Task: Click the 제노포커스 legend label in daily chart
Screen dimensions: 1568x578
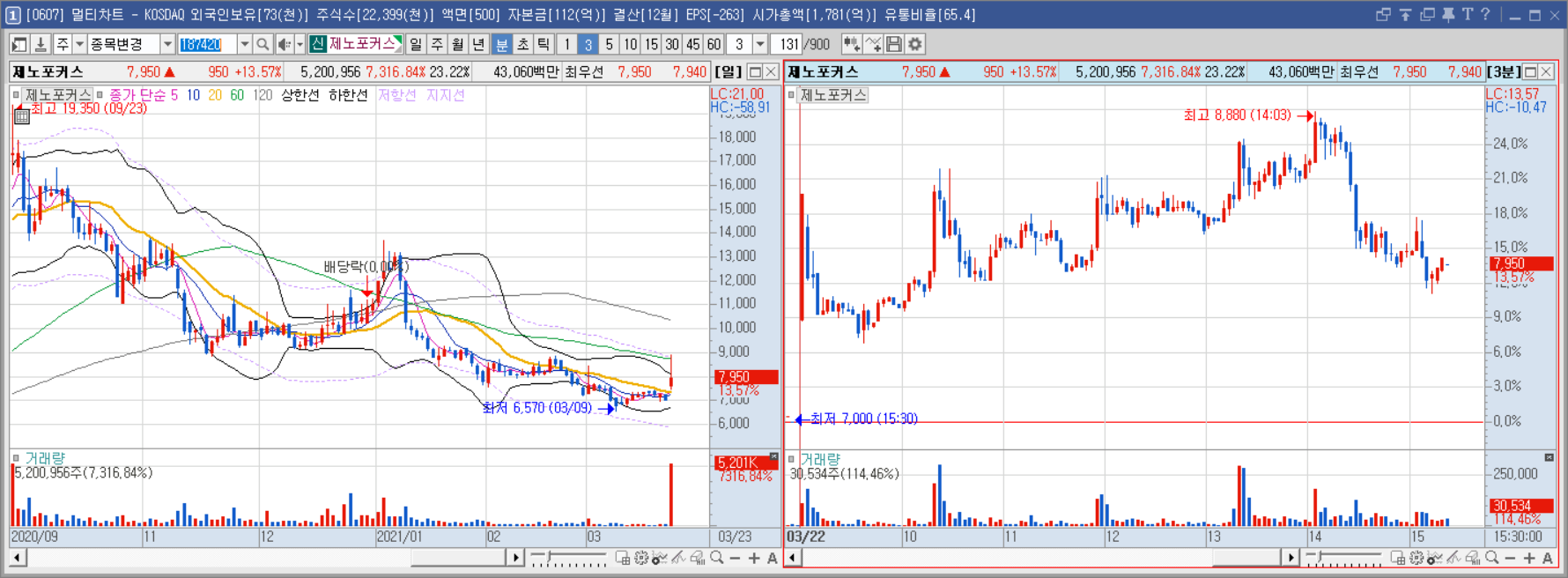Action: [x=58, y=94]
